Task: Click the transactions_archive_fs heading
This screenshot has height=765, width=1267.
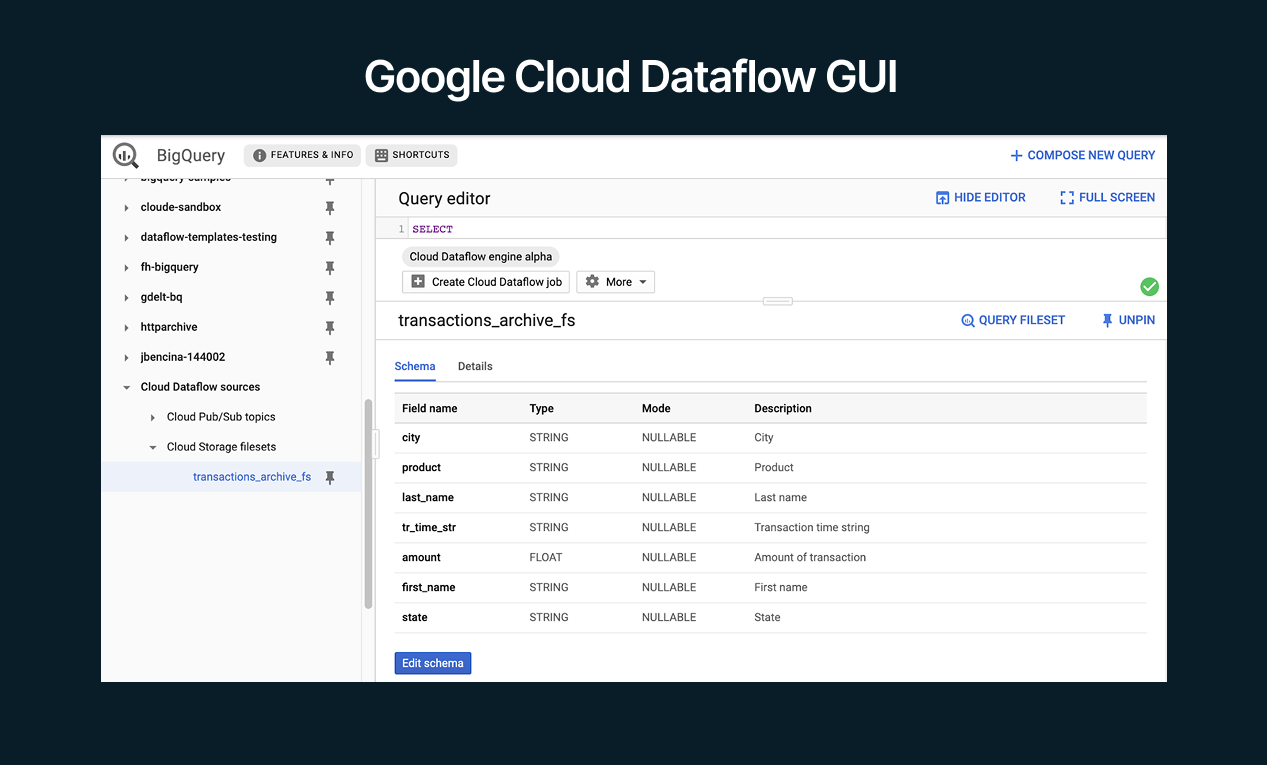Action: point(487,320)
